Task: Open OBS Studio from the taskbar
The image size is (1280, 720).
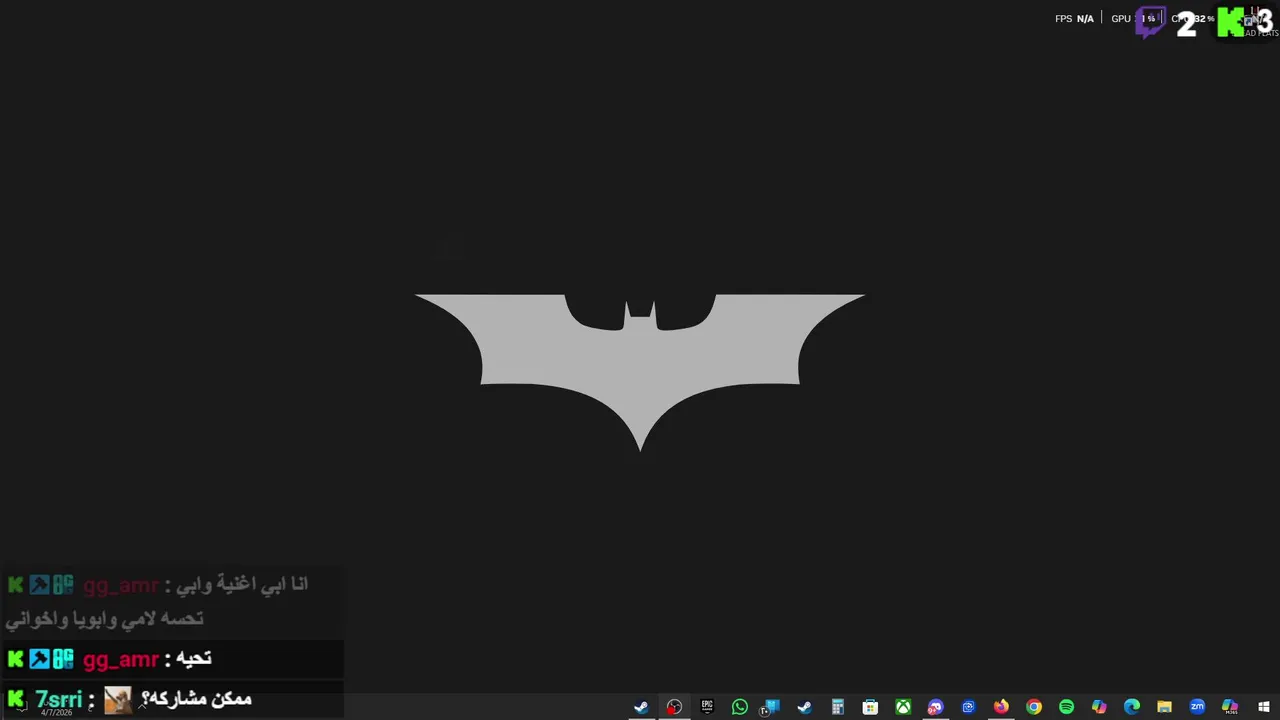Action: coord(674,707)
